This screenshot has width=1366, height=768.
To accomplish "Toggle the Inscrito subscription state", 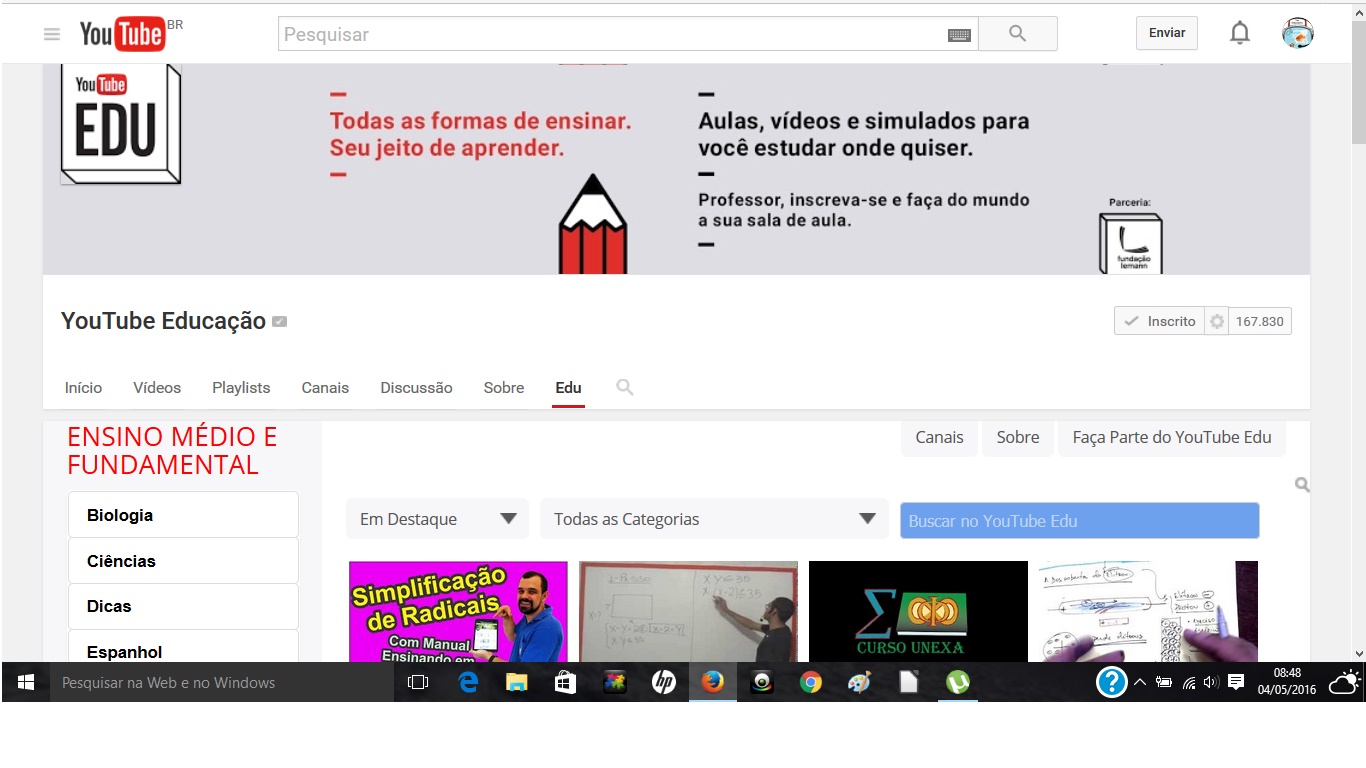I will point(1158,321).
